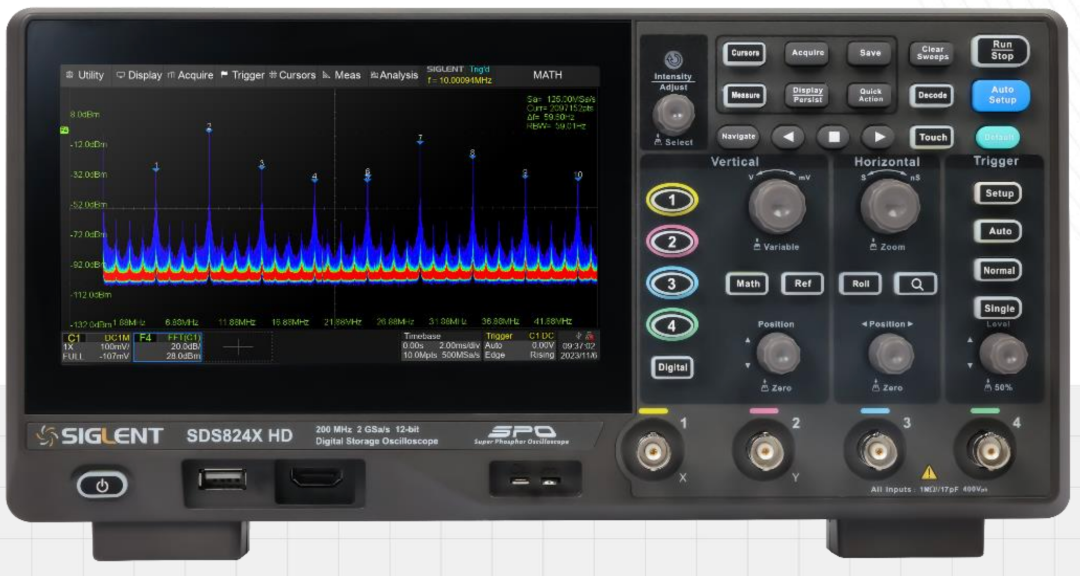Push the horizontal scale Zoom knob

pos(889,206)
